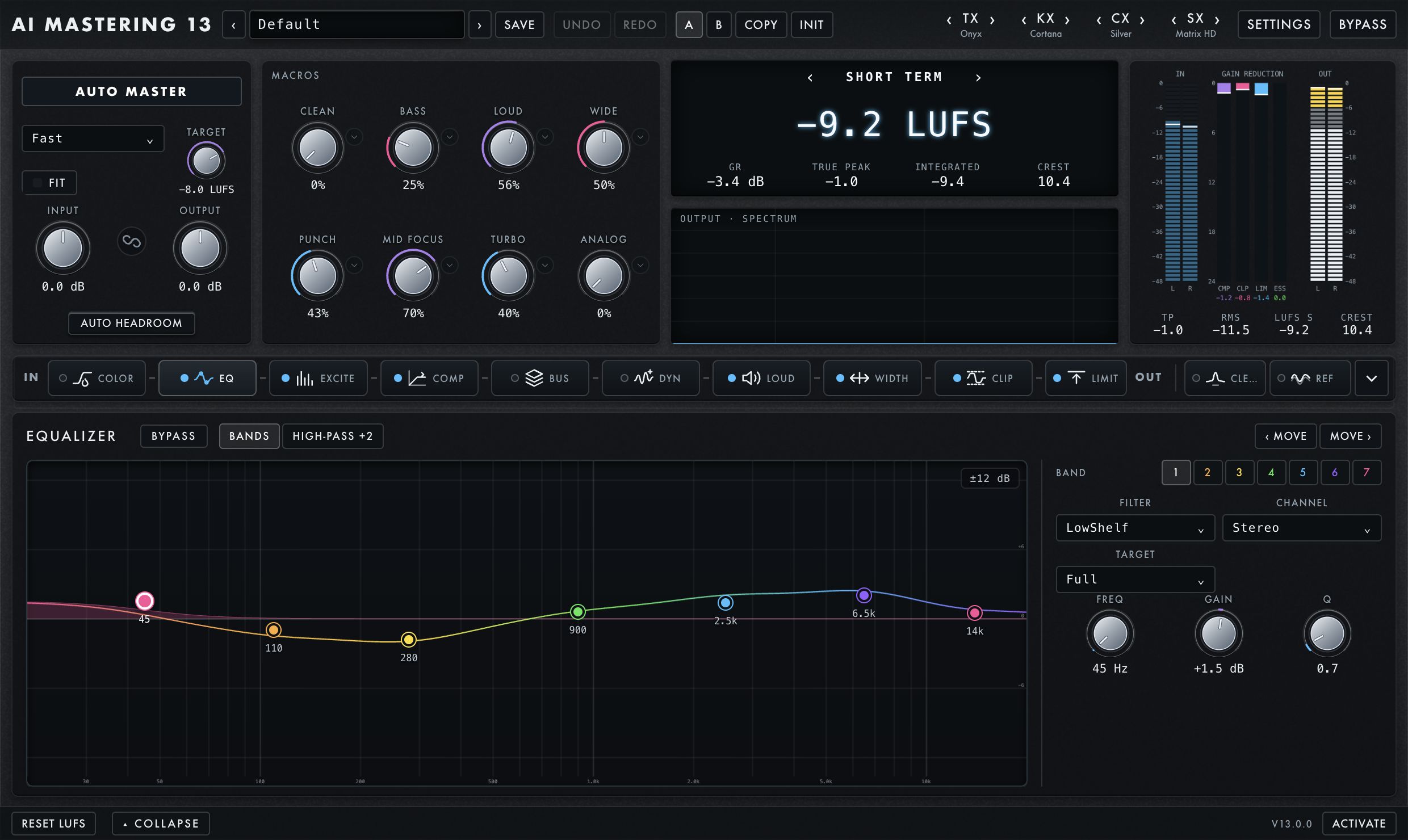
Task: Select EQ band 3
Action: pos(1239,472)
